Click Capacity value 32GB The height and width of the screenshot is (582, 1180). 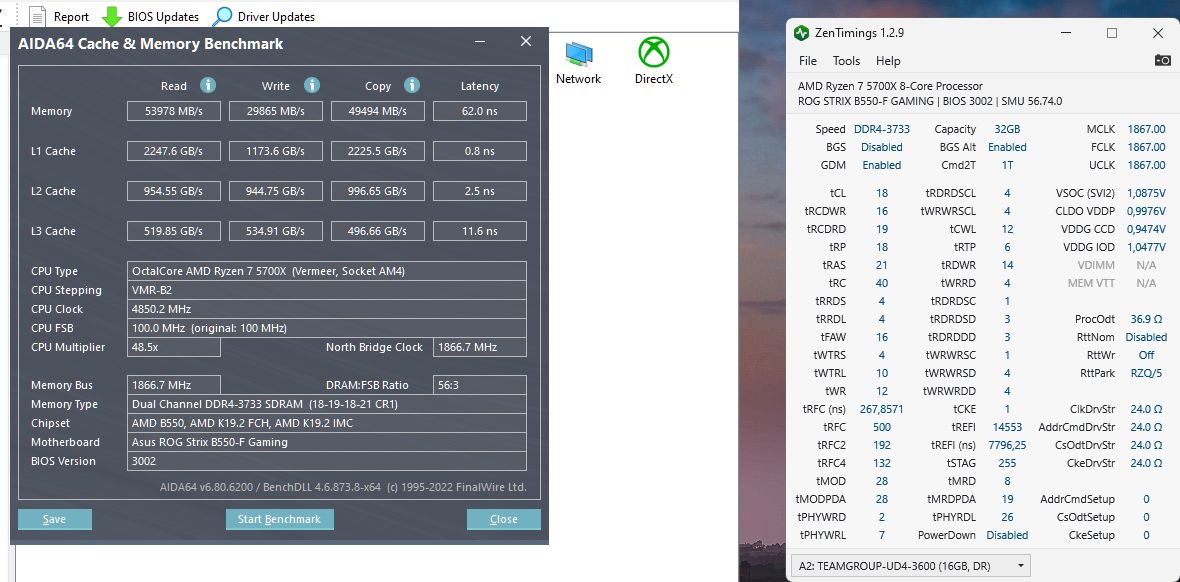[x=1007, y=130]
